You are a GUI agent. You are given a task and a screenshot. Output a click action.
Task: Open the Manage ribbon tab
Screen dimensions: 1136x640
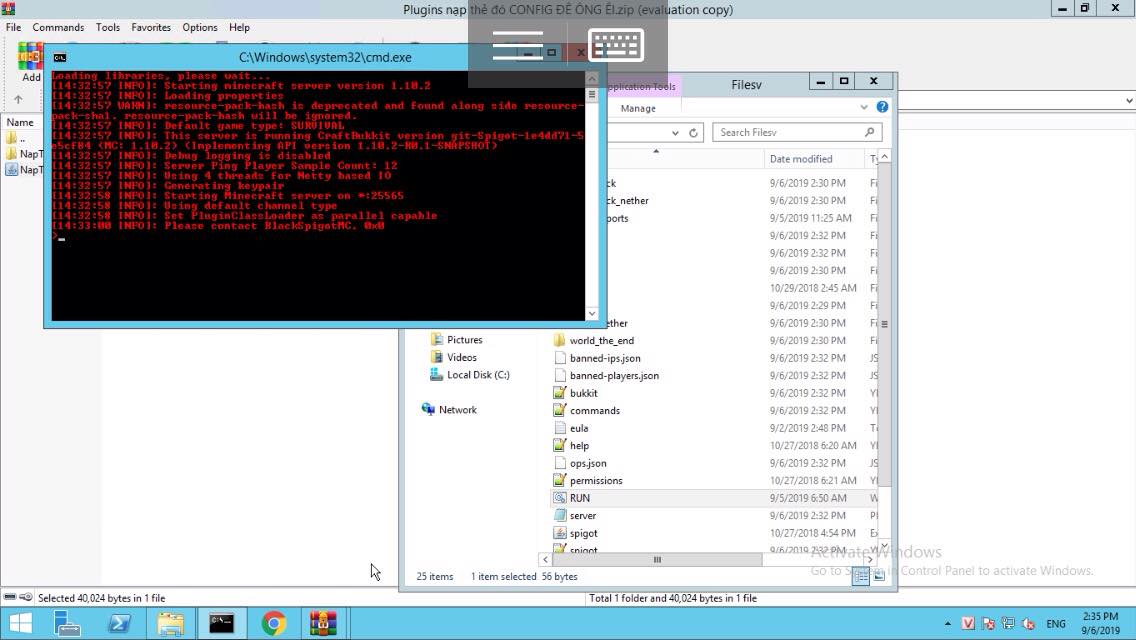click(x=638, y=108)
